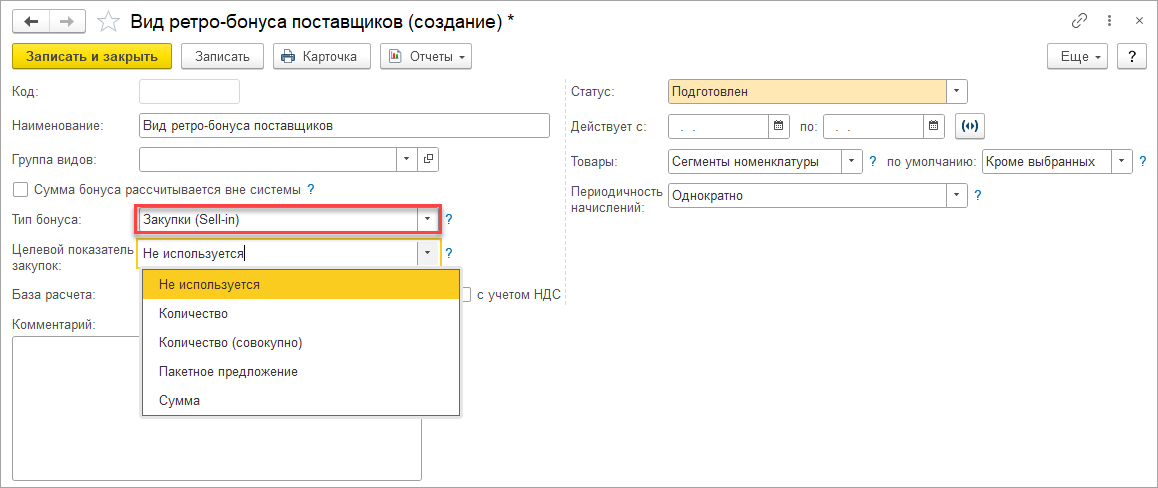
Task: Select 'Количество (совокупно)' from the list
Action: (x=230, y=342)
